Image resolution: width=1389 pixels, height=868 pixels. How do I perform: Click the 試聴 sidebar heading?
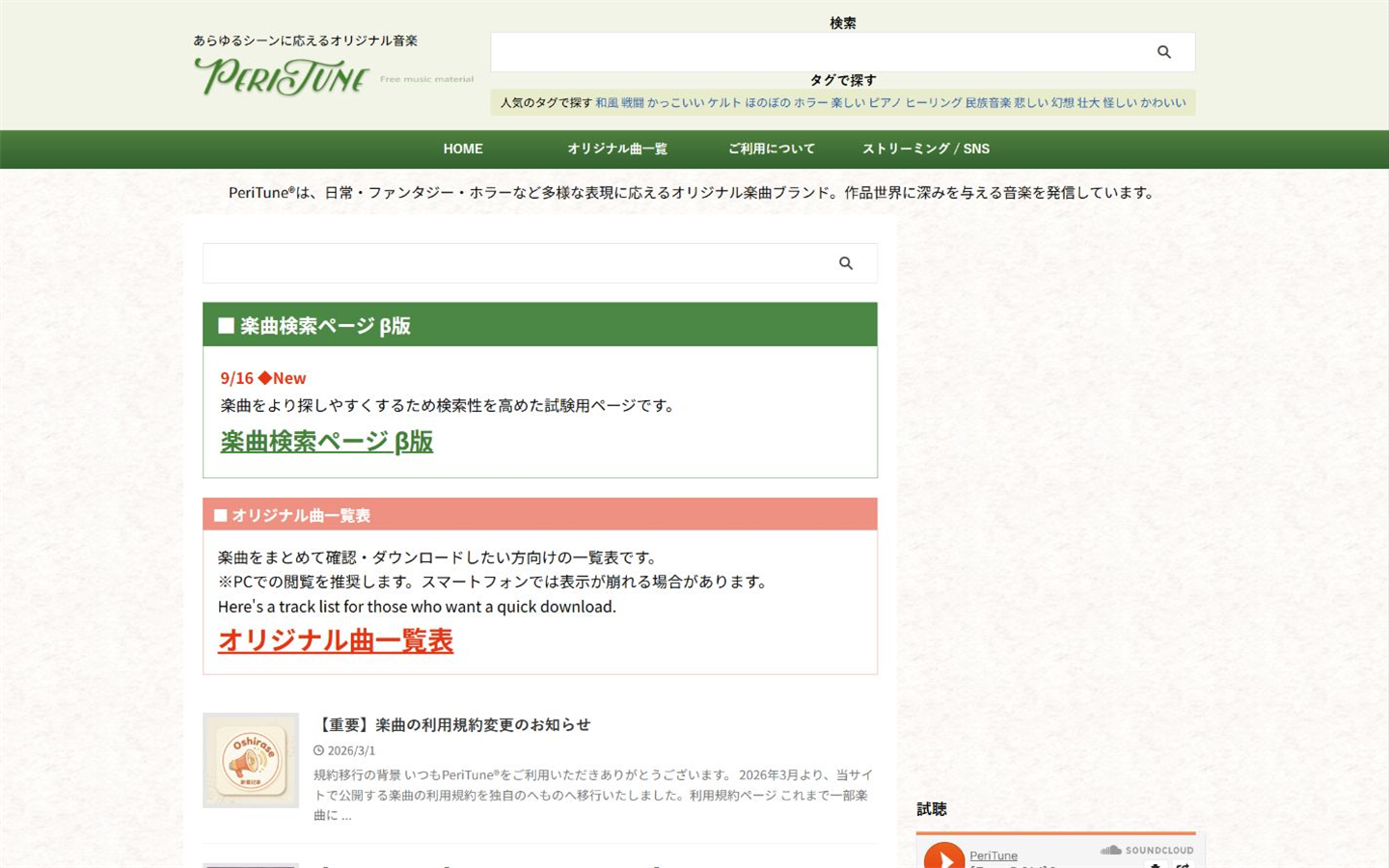pos(932,809)
